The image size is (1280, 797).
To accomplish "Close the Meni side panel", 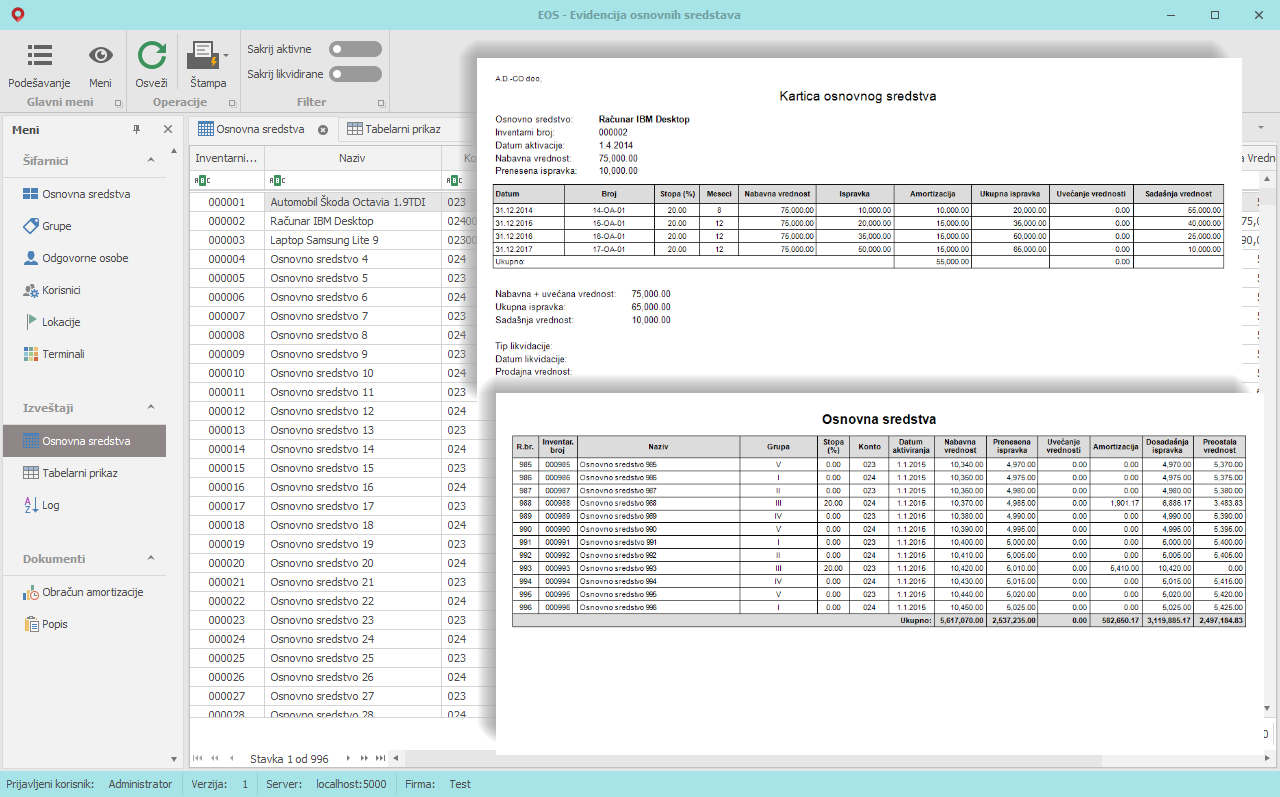I will [x=168, y=130].
